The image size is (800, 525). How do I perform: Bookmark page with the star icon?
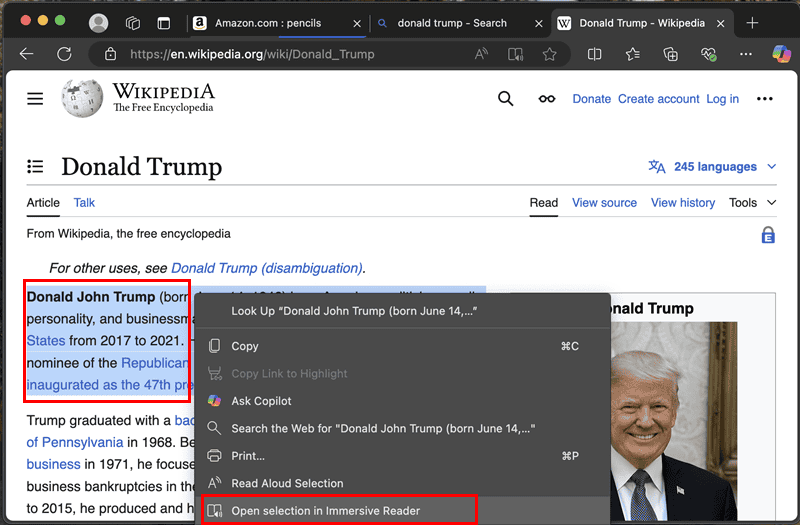click(549, 54)
